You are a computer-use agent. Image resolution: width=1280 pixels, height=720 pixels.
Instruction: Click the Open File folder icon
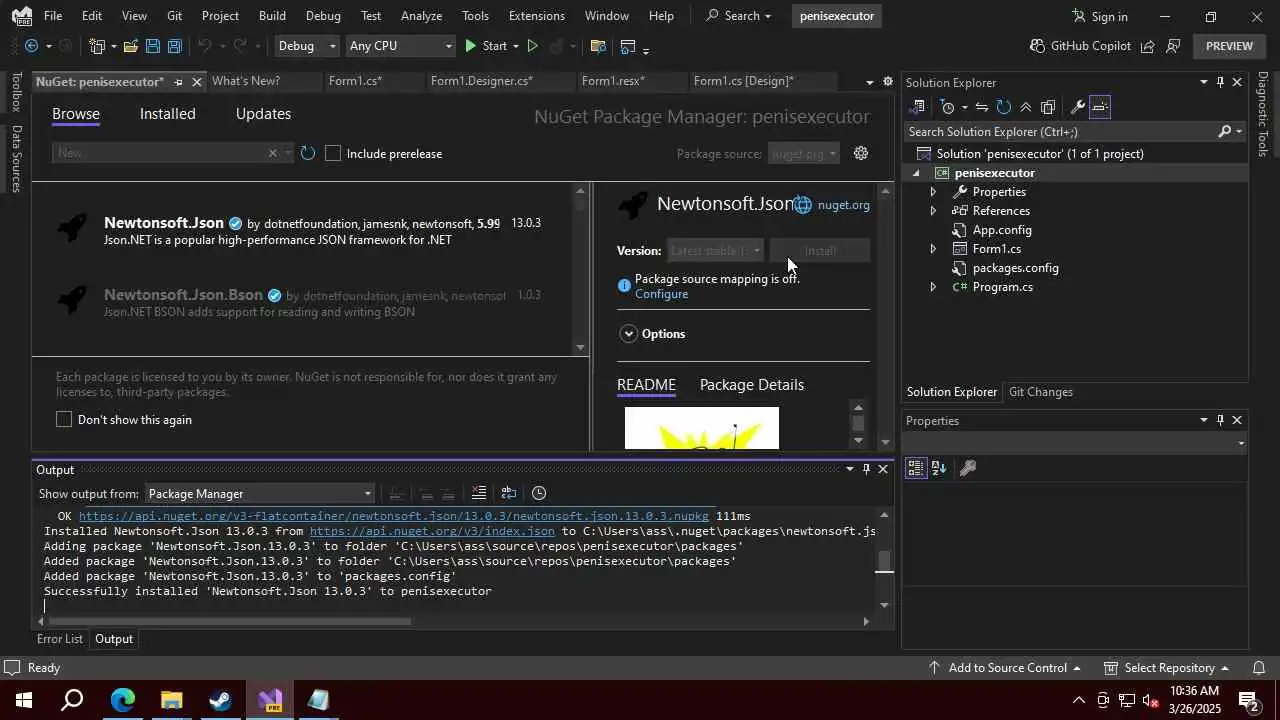(x=131, y=46)
